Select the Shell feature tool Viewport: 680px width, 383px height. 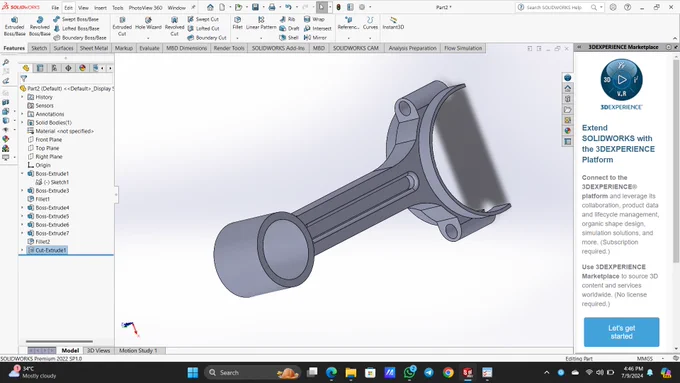[x=289, y=38]
